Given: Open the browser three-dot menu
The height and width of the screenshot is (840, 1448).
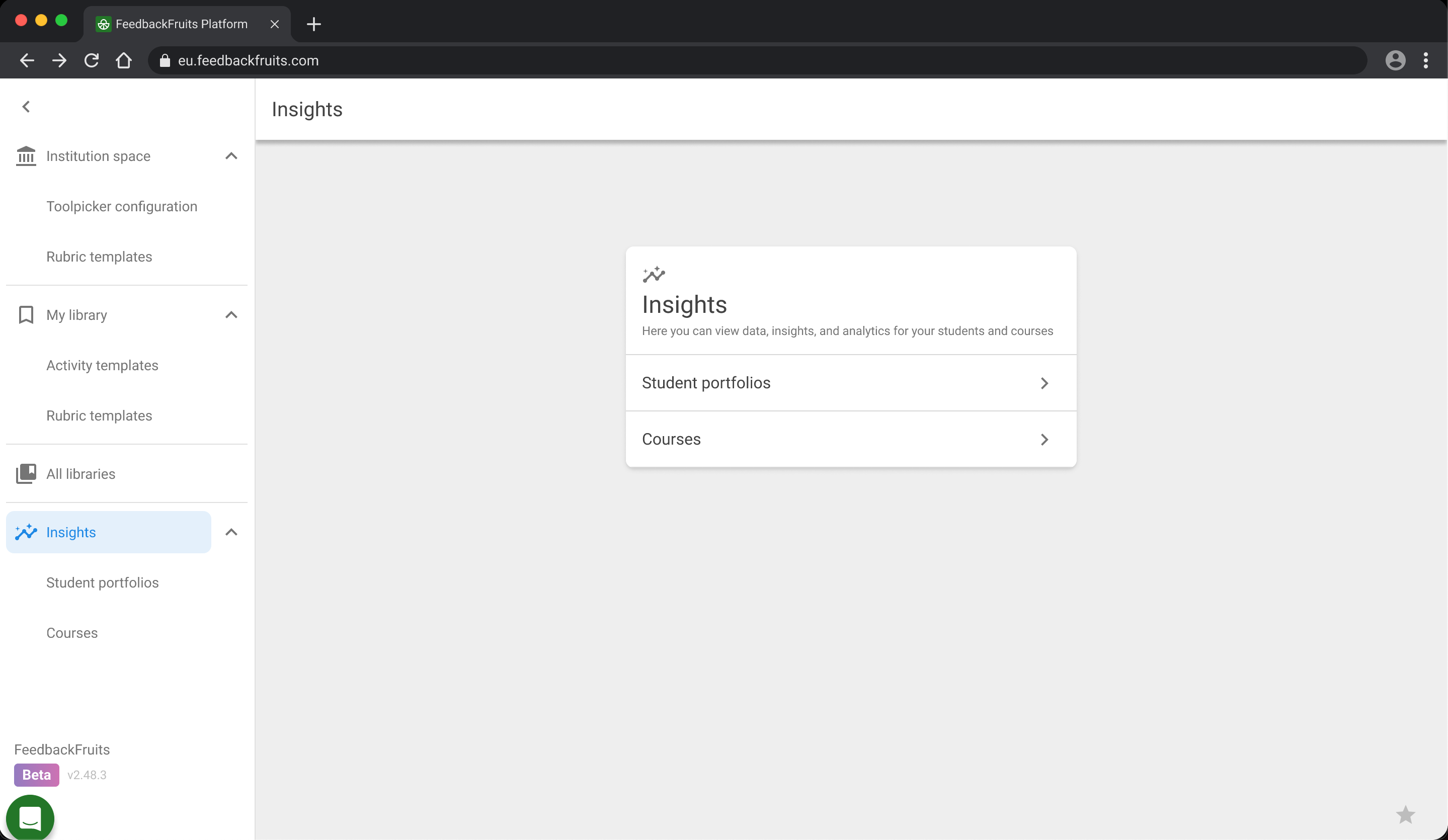Looking at the screenshot, I should click(x=1425, y=60).
